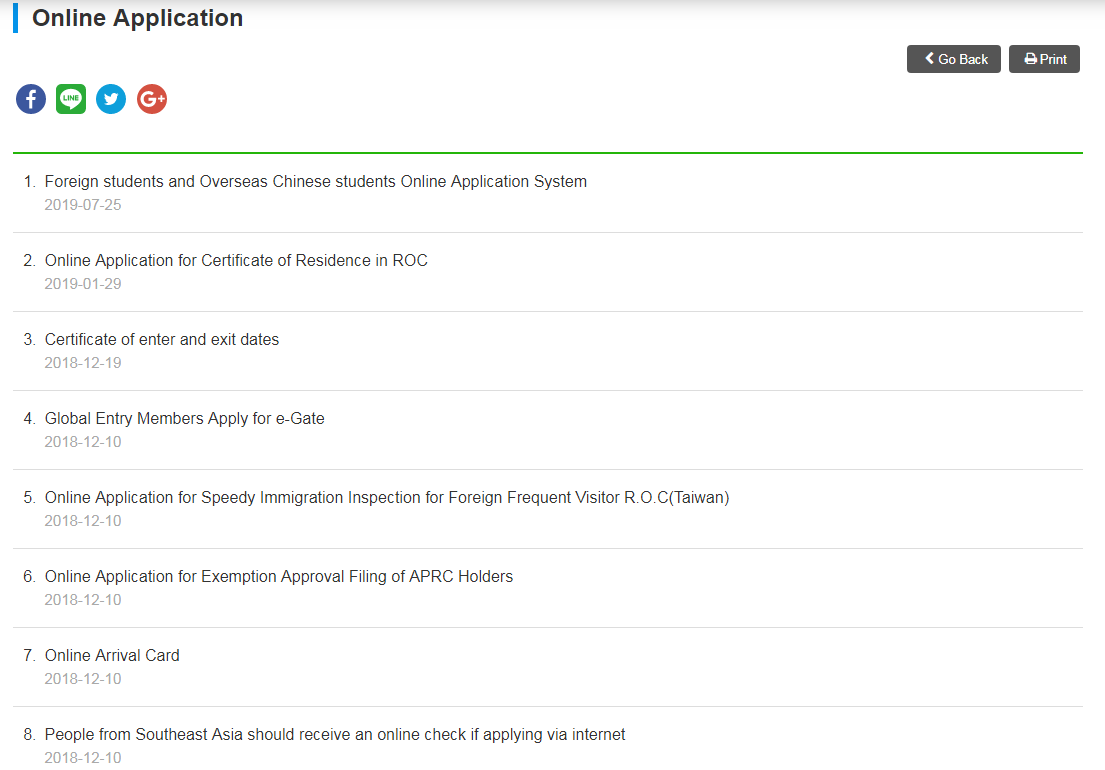Open Southeast Asia online check link
This screenshot has width=1105, height=770.
pyautogui.click(x=335, y=735)
